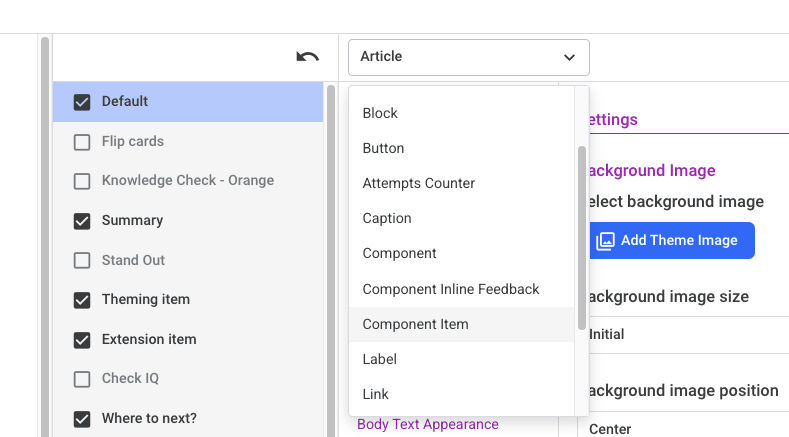Viewport: 789px width, 437px height.
Task: Select the Default preset row label
Action: pyautogui.click(x=125, y=102)
